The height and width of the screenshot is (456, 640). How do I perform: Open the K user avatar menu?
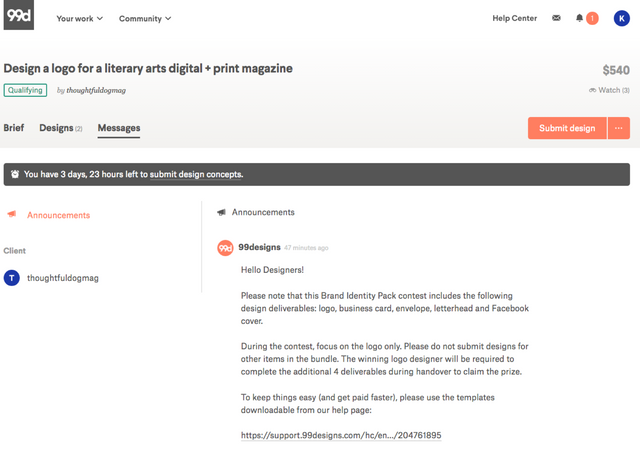pos(621,18)
